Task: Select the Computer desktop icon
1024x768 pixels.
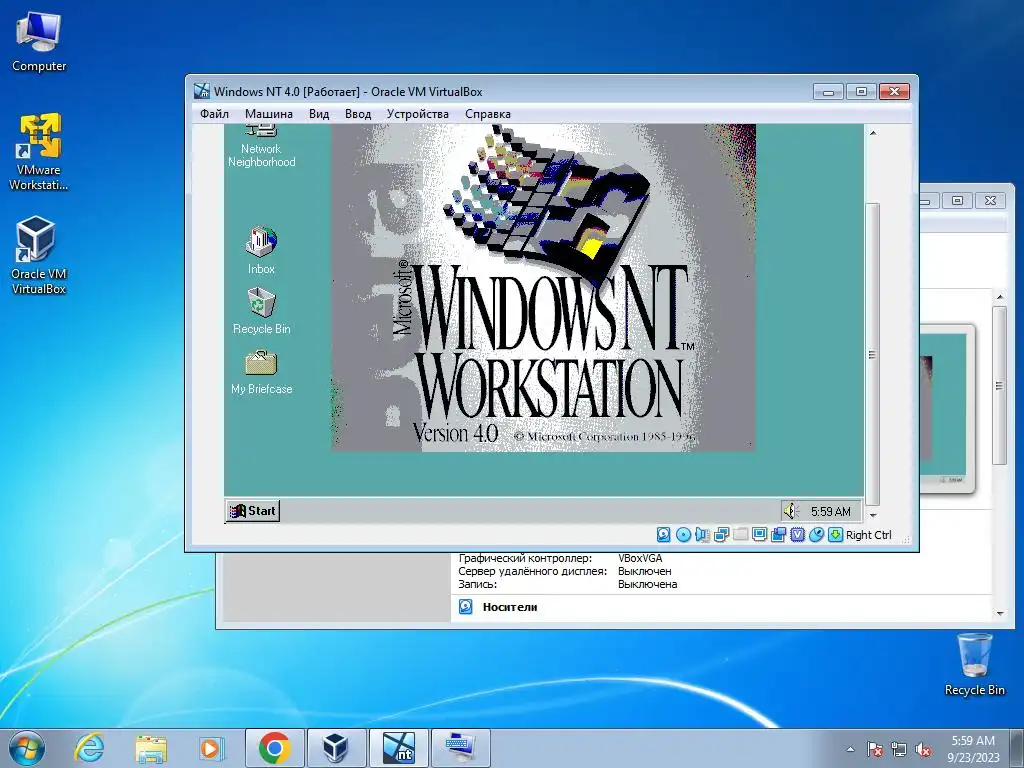Action: [x=39, y=41]
